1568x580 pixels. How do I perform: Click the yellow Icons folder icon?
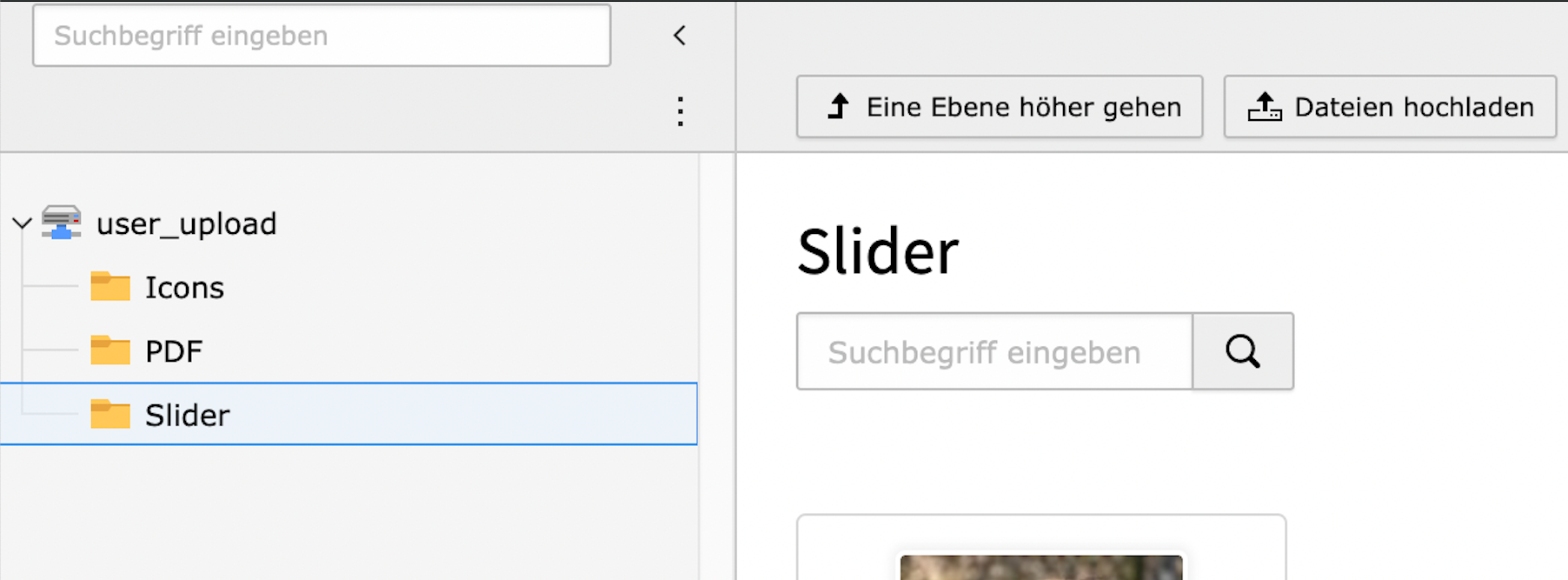(110, 286)
